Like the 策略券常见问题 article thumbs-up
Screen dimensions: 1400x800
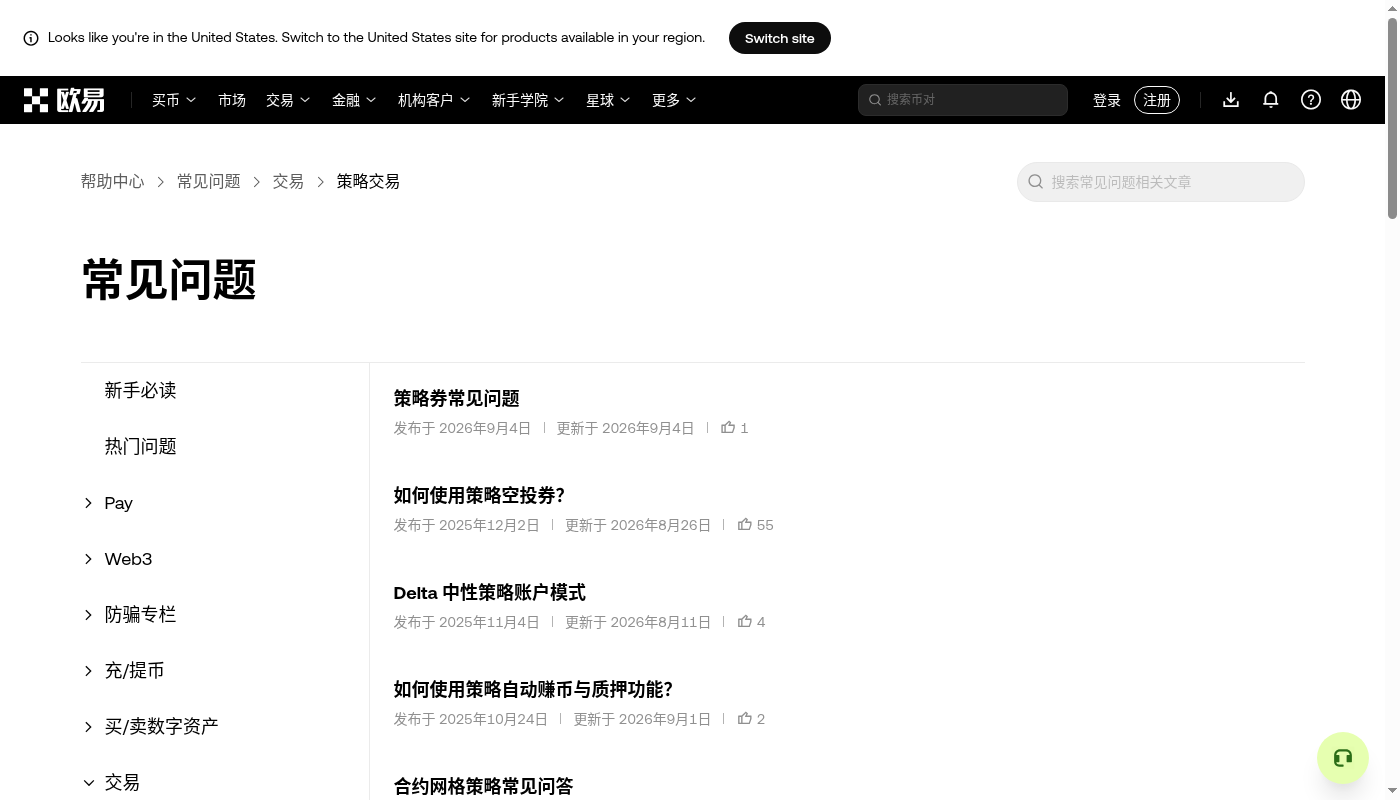[x=728, y=427]
